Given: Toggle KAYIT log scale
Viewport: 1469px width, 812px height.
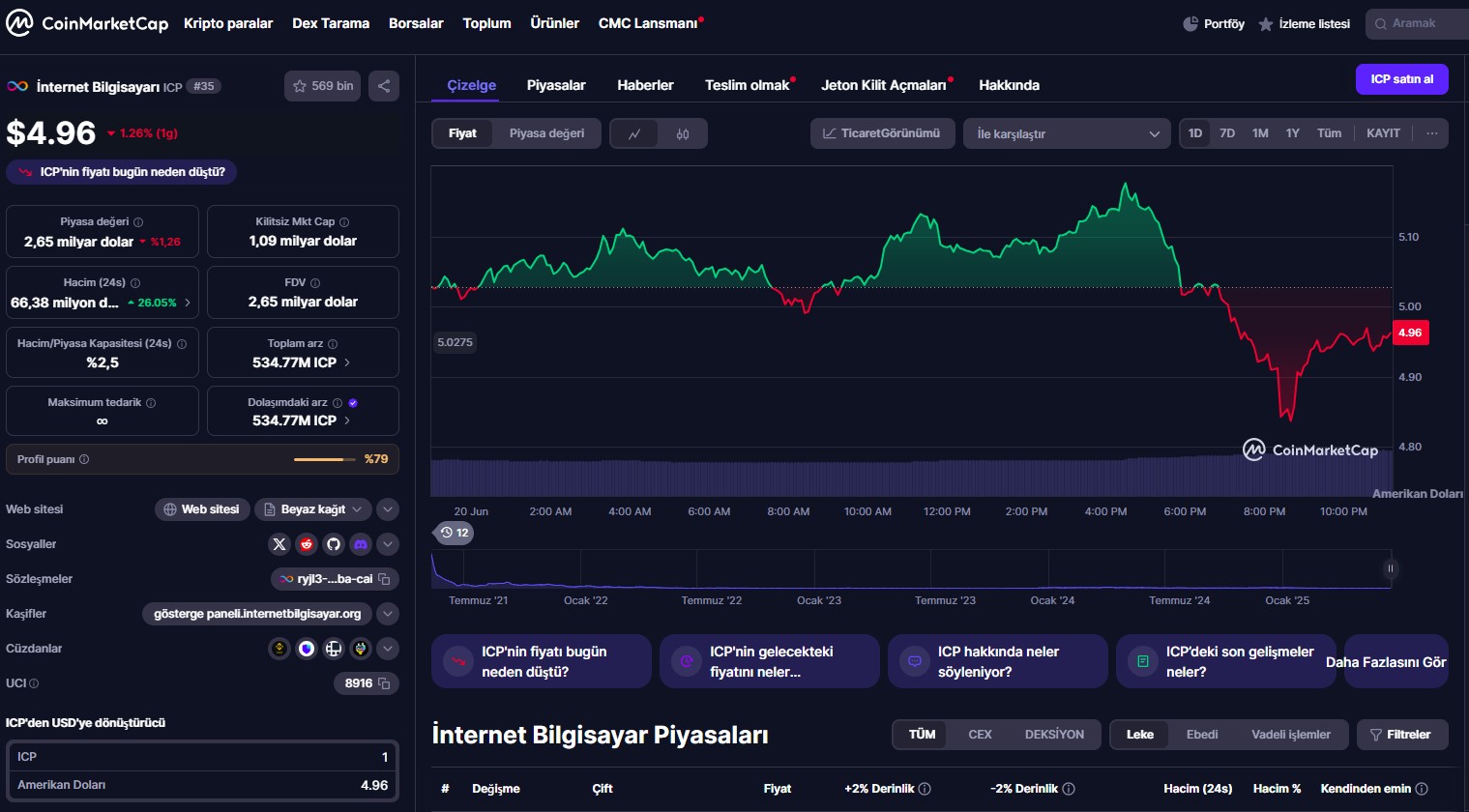Looking at the screenshot, I should tap(1383, 133).
